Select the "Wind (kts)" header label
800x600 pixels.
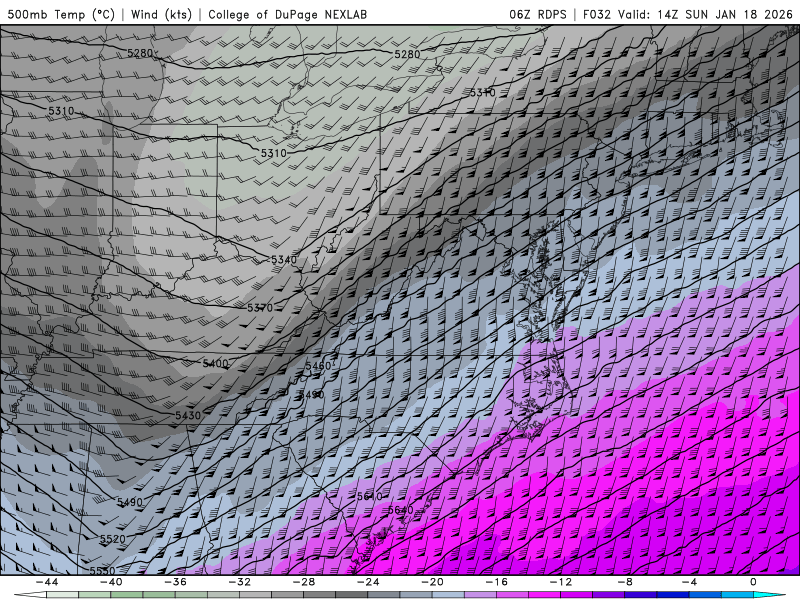point(161,14)
